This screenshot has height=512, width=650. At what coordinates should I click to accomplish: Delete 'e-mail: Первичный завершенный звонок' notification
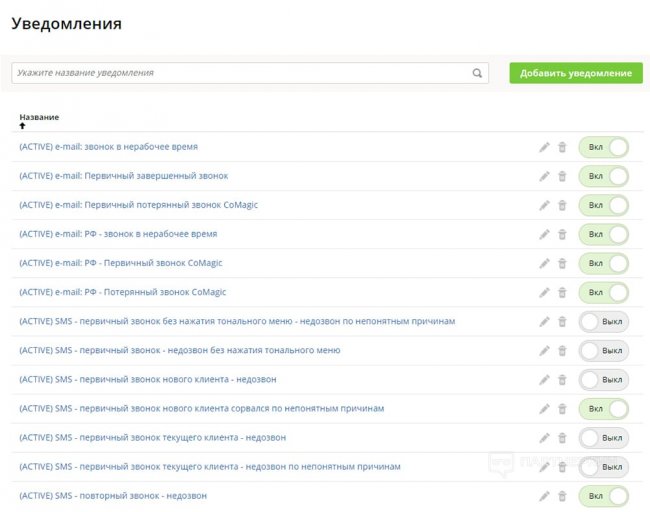click(562, 176)
